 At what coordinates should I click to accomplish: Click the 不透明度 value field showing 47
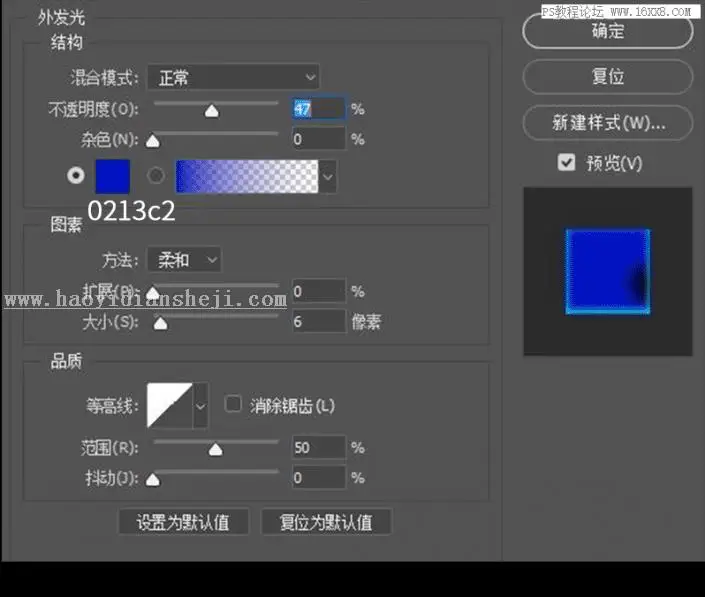[319, 108]
